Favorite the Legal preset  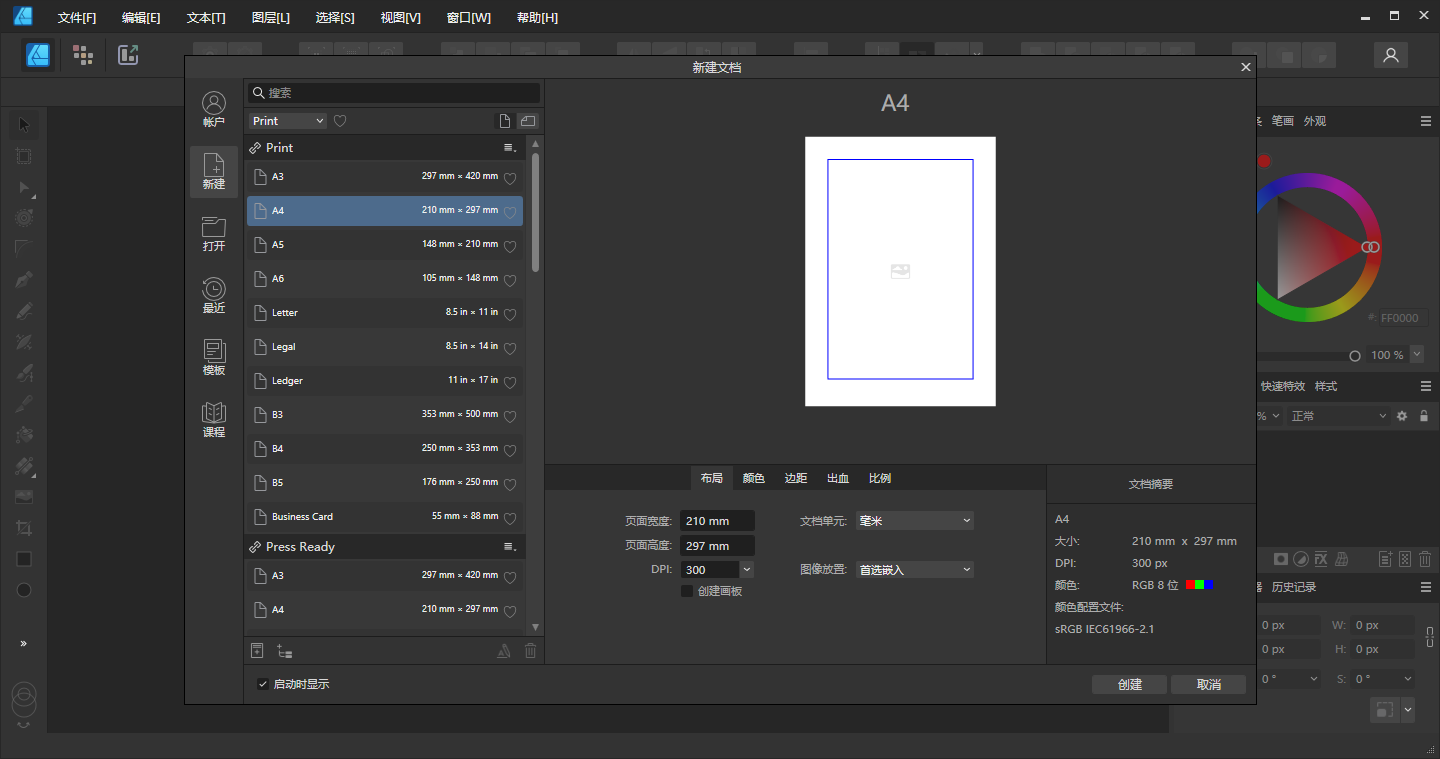tap(510, 349)
